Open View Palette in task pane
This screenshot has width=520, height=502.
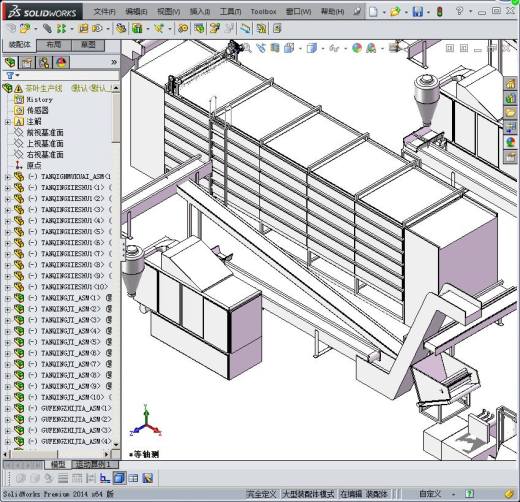click(510, 127)
